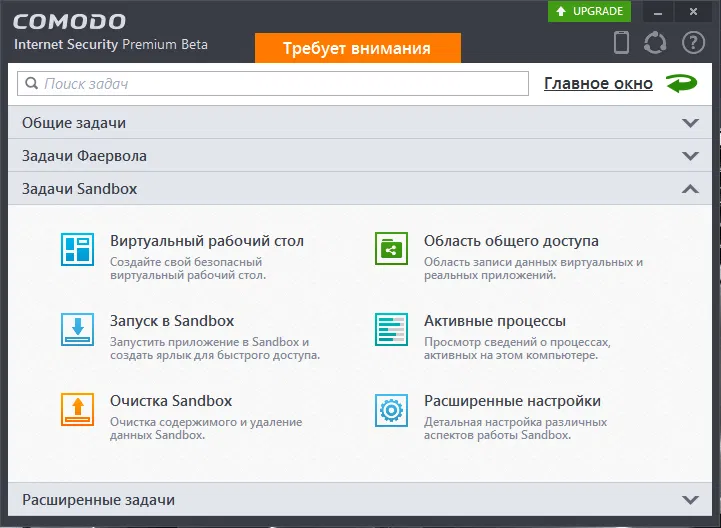Image resolution: width=721 pixels, height=528 pixels.
Task: Open the mobile device icon in header
Action: point(621,43)
